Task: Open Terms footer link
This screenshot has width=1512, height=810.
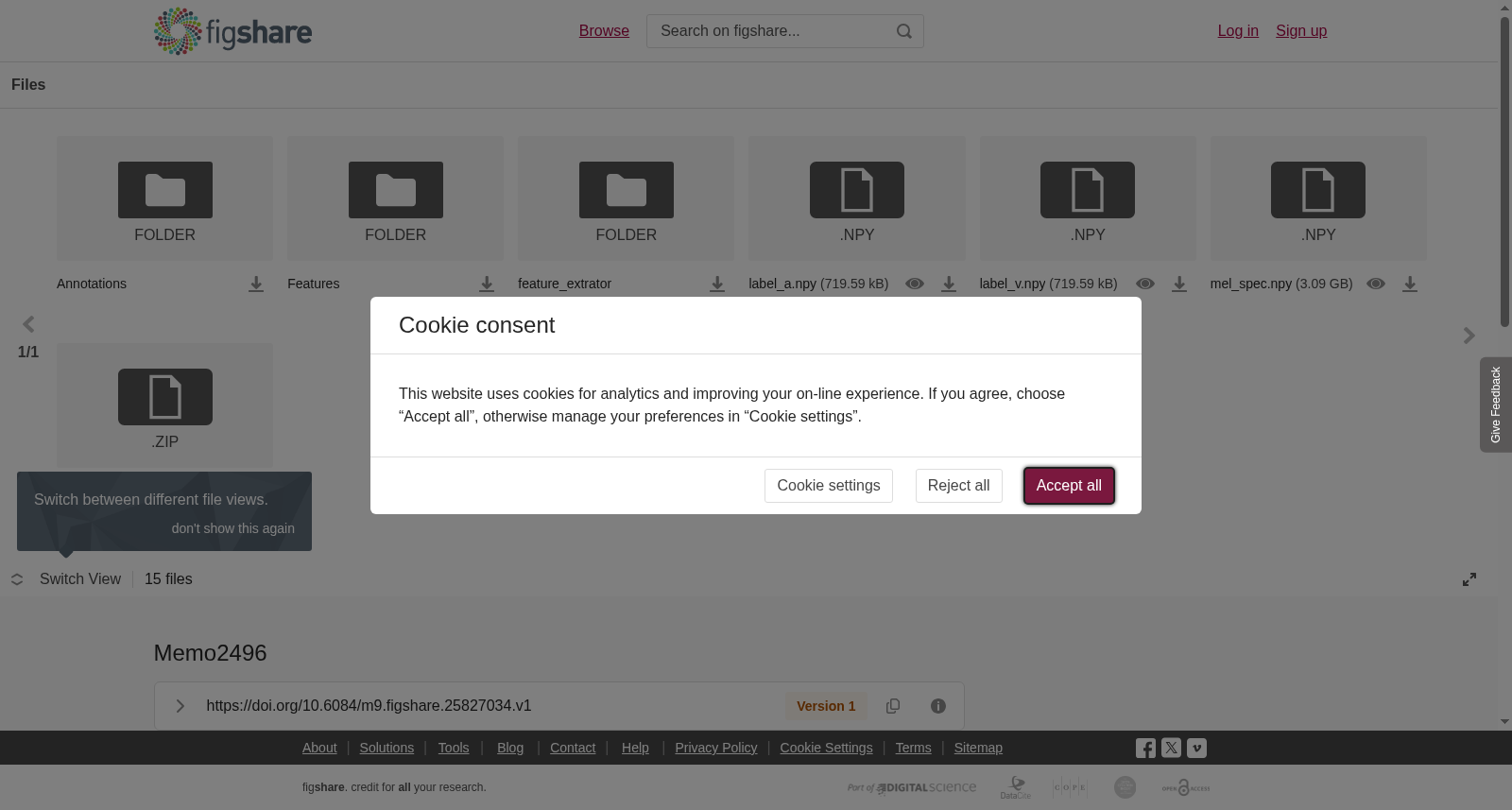Action: pyautogui.click(x=913, y=748)
